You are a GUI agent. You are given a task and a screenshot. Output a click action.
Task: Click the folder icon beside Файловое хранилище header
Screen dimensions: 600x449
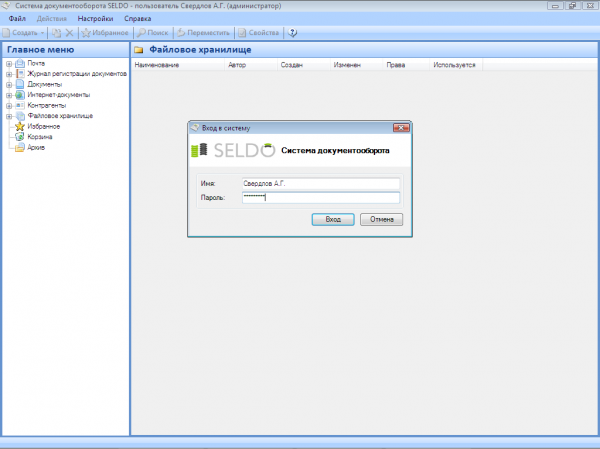click(139, 50)
